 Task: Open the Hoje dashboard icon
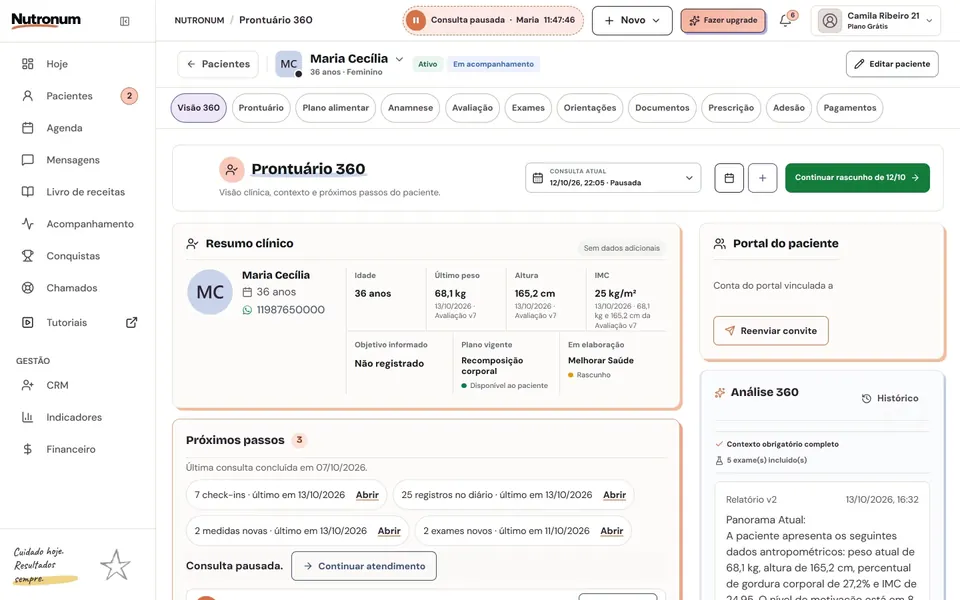click(x=28, y=64)
